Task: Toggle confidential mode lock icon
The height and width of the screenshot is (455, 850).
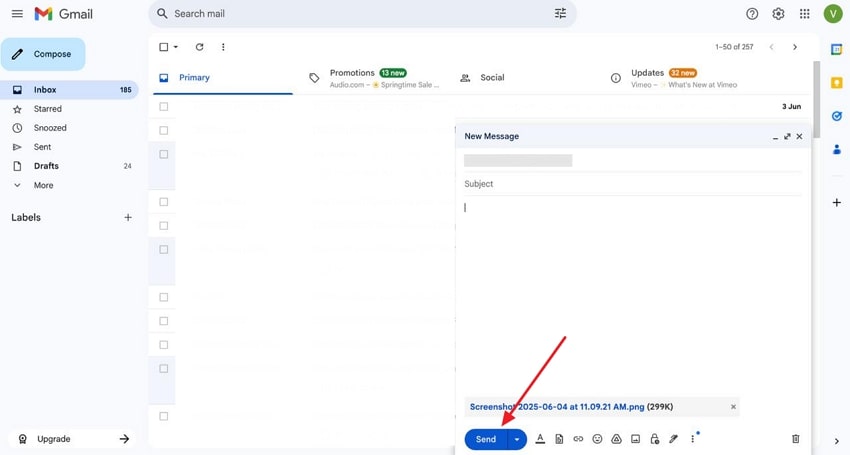Action: point(654,439)
